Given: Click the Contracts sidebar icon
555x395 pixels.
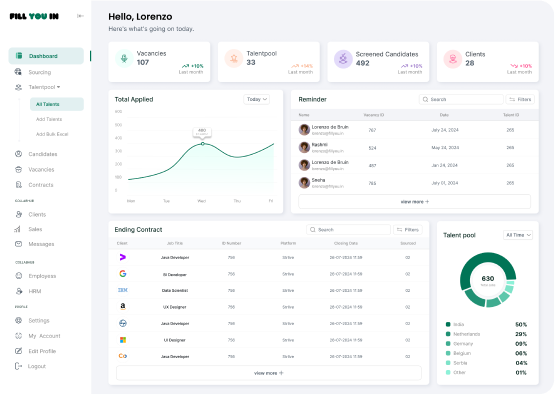Looking at the screenshot, I should [x=18, y=185].
